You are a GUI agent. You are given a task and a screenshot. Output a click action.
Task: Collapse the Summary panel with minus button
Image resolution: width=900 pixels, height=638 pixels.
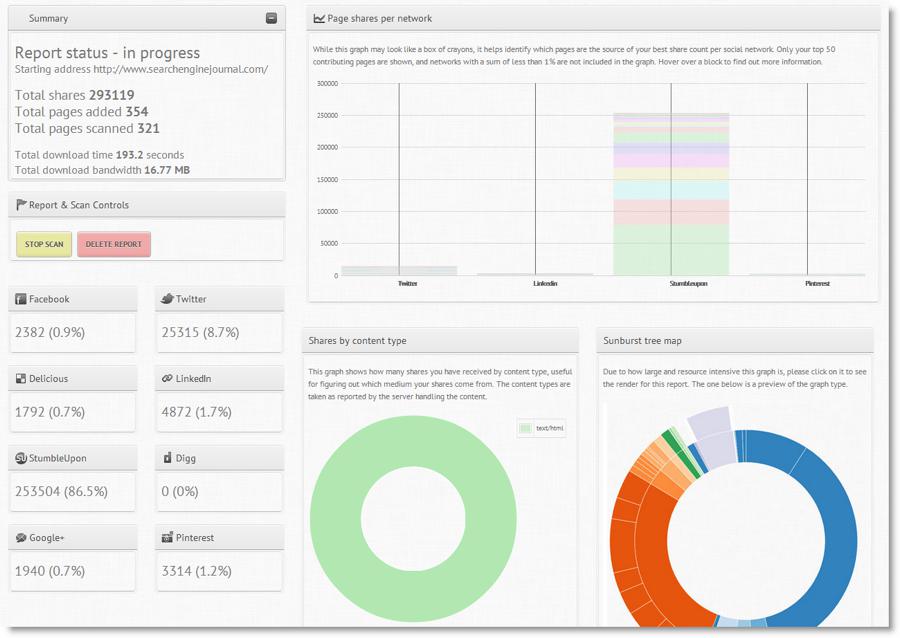coord(271,18)
